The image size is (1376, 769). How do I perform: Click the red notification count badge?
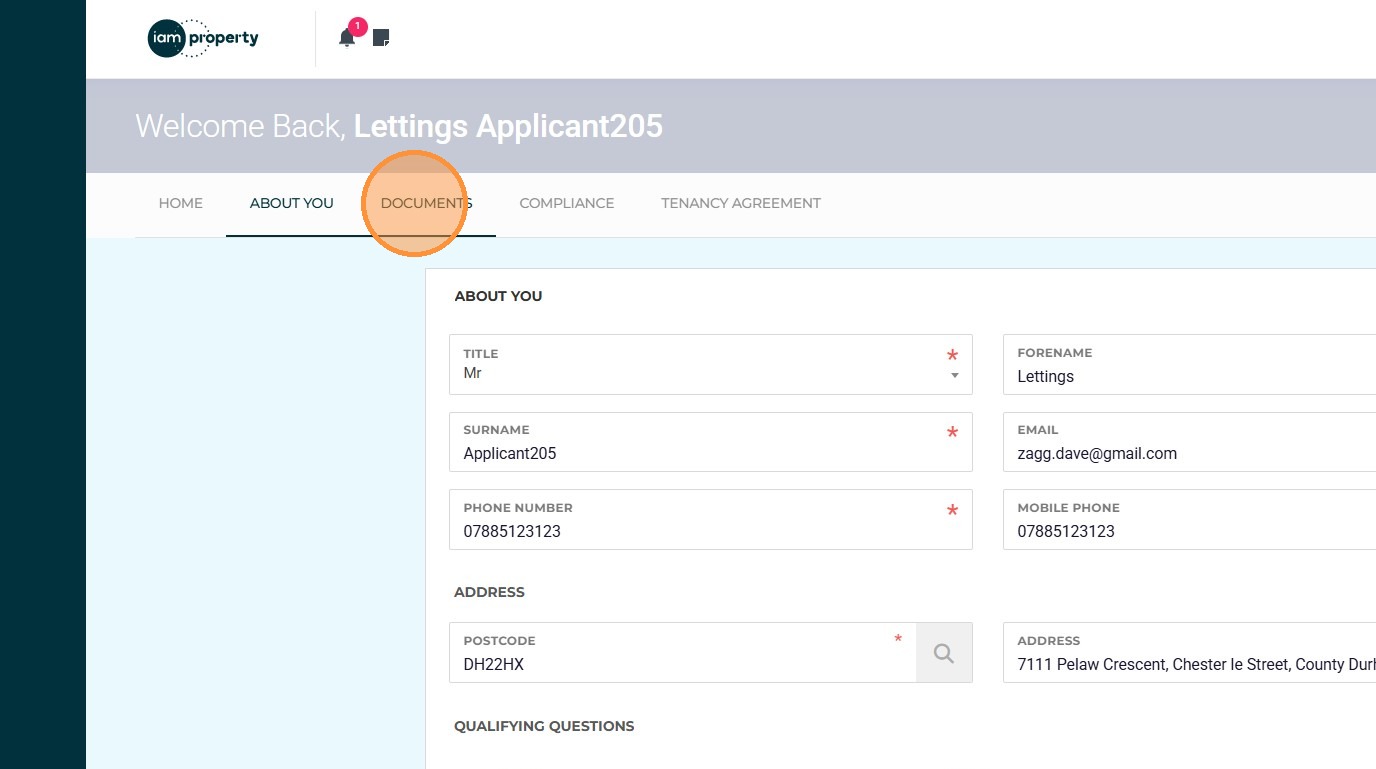click(x=358, y=27)
